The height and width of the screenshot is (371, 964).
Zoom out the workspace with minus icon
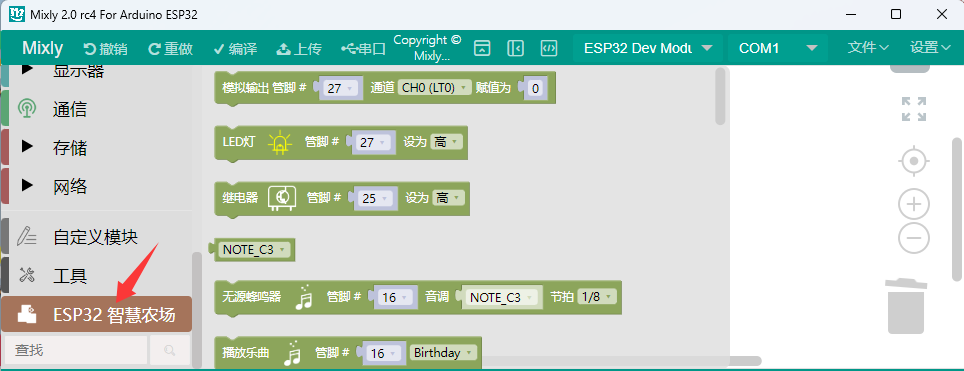click(x=914, y=238)
